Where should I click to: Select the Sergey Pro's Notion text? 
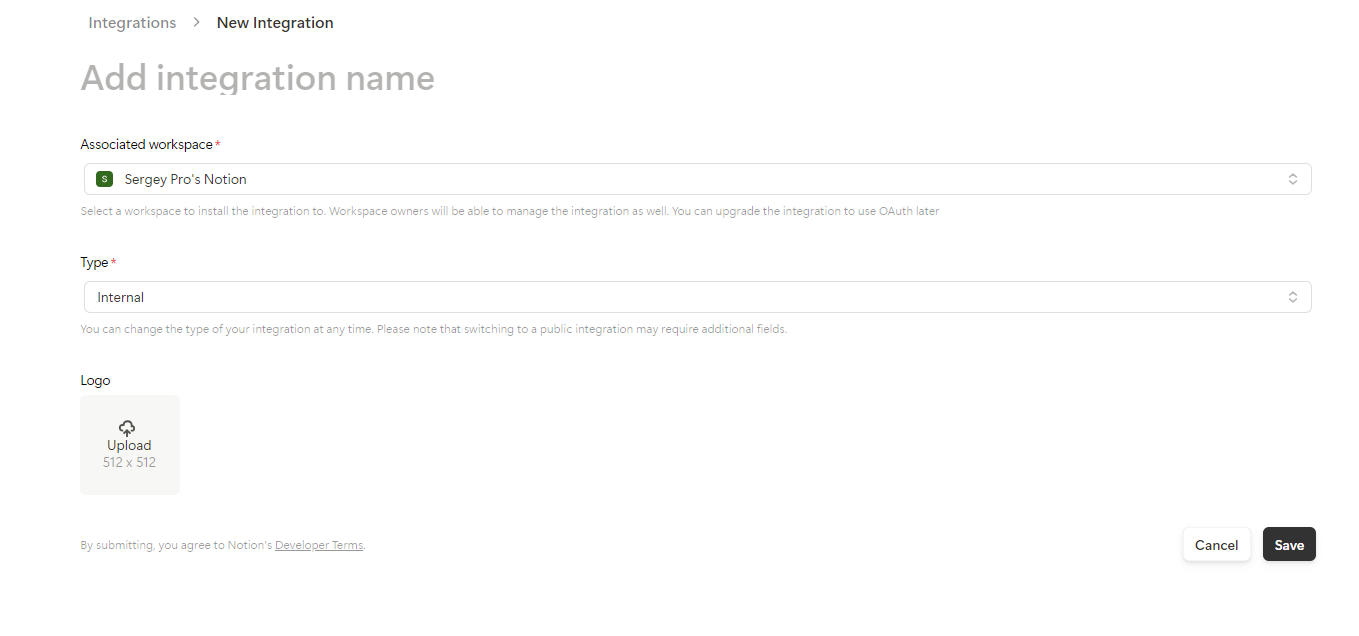(x=185, y=179)
